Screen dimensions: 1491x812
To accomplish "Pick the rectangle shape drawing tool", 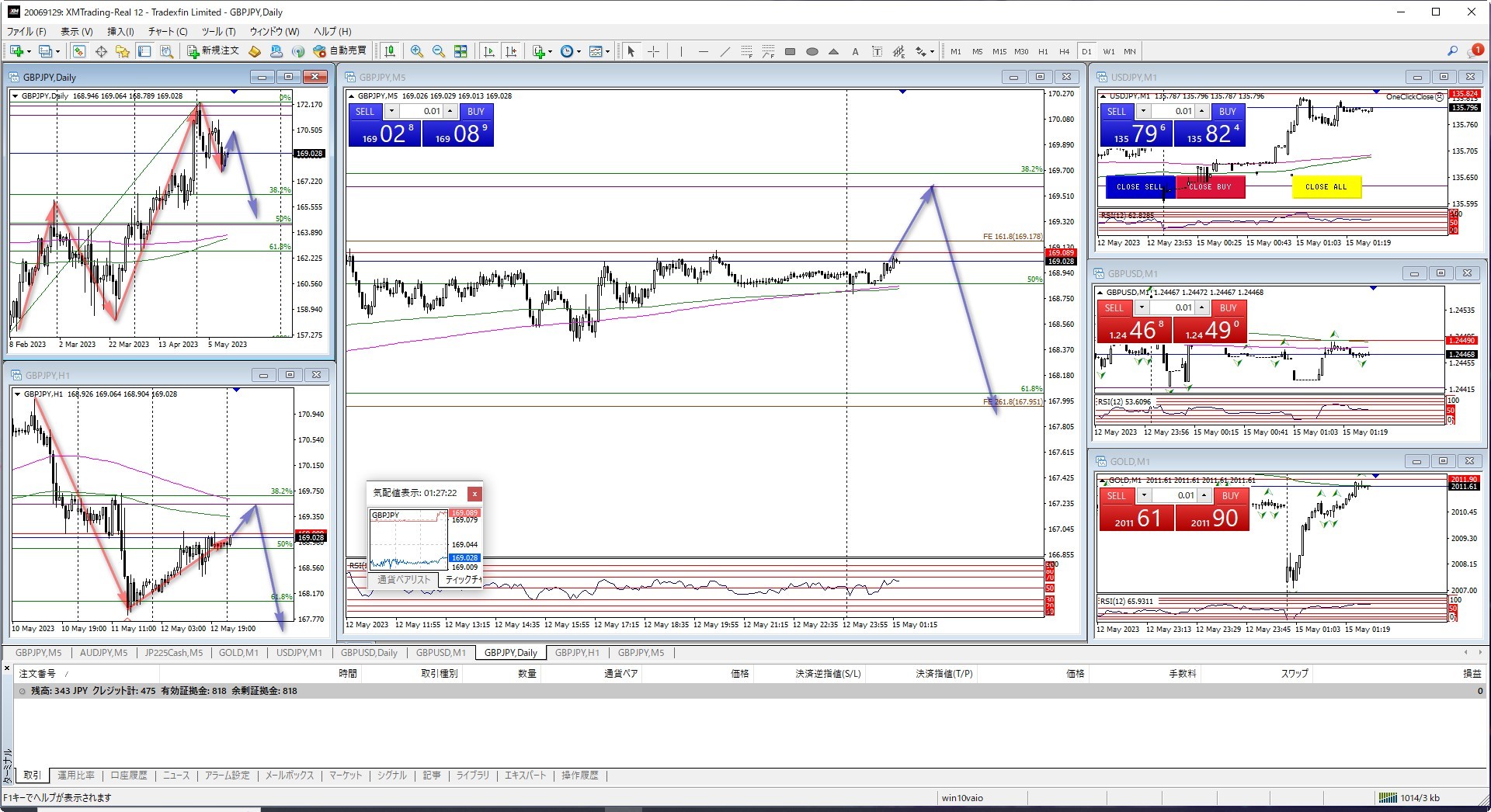I will pos(790,51).
